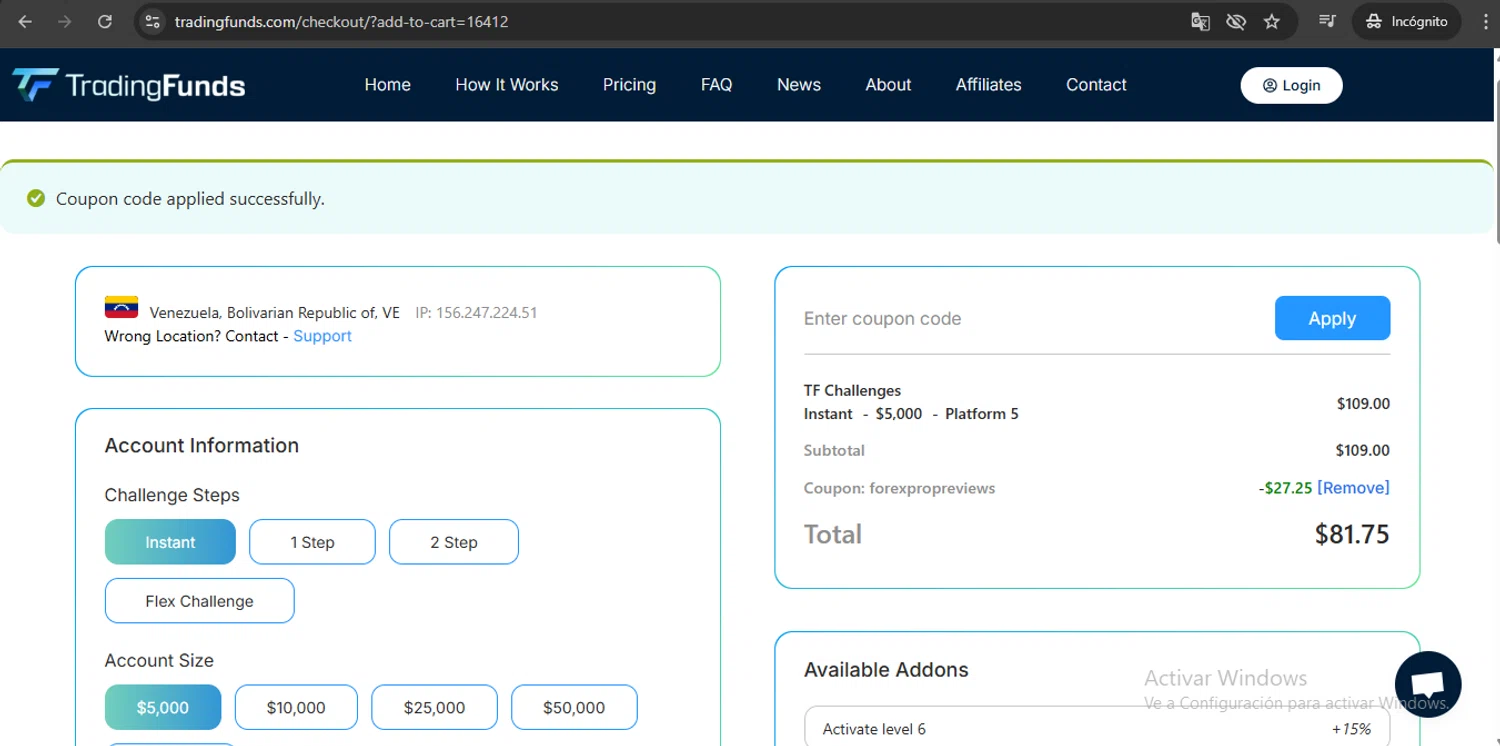This screenshot has height=746, width=1500.
Task: Click the 'TF Challenges' product title
Action: [x=852, y=391]
